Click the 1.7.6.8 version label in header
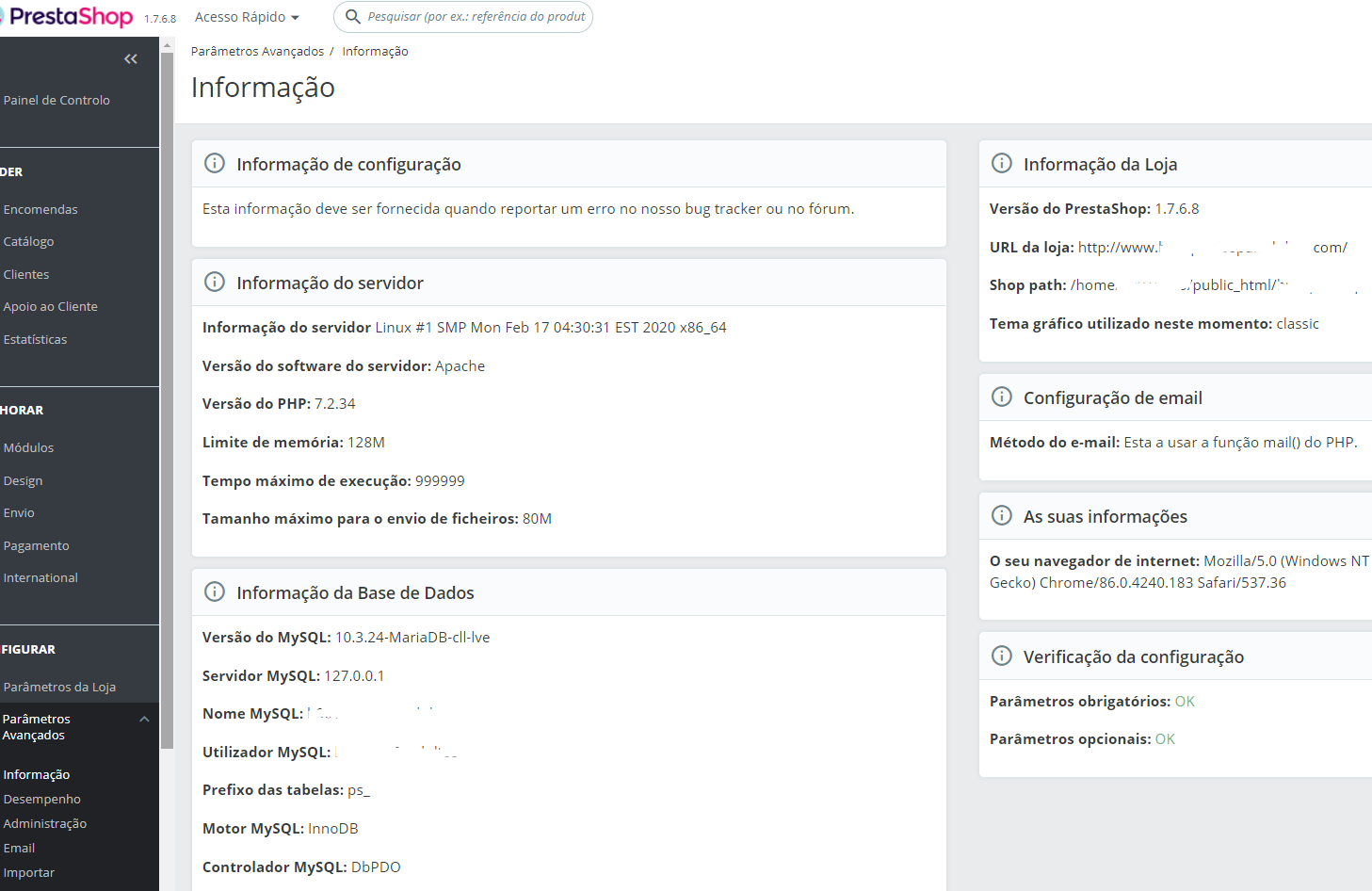The height and width of the screenshot is (891, 1372). (x=160, y=19)
